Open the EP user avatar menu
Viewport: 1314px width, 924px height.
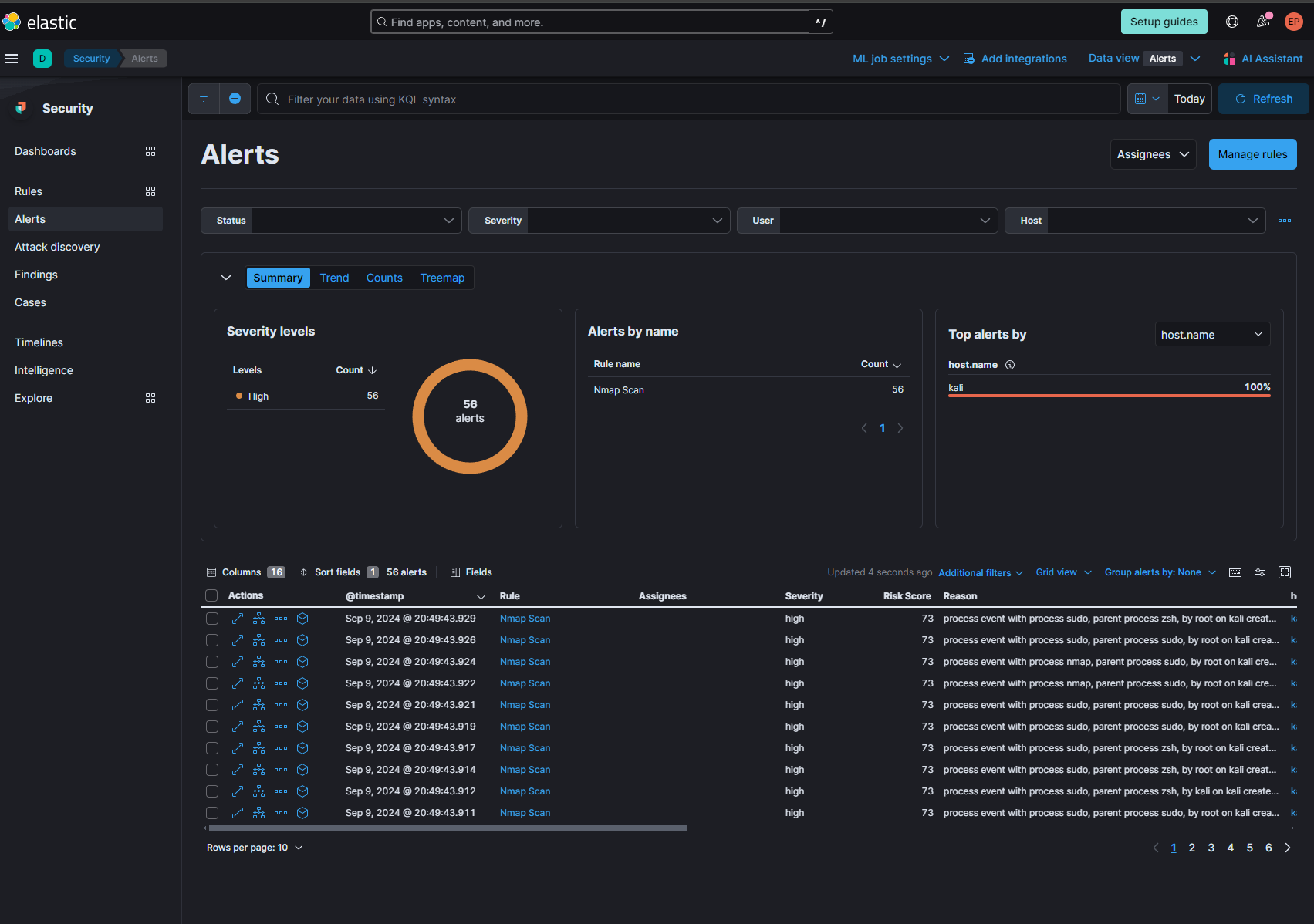pyautogui.click(x=1294, y=22)
